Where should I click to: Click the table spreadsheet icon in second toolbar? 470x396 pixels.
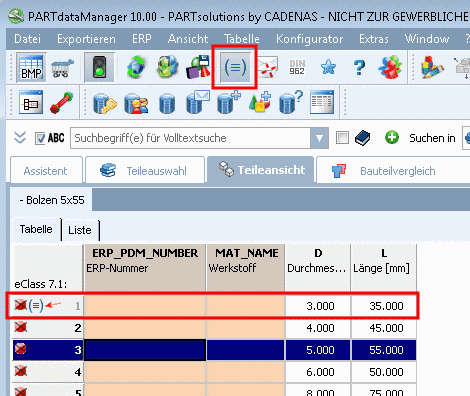pyautogui.click(x=322, y=102)
